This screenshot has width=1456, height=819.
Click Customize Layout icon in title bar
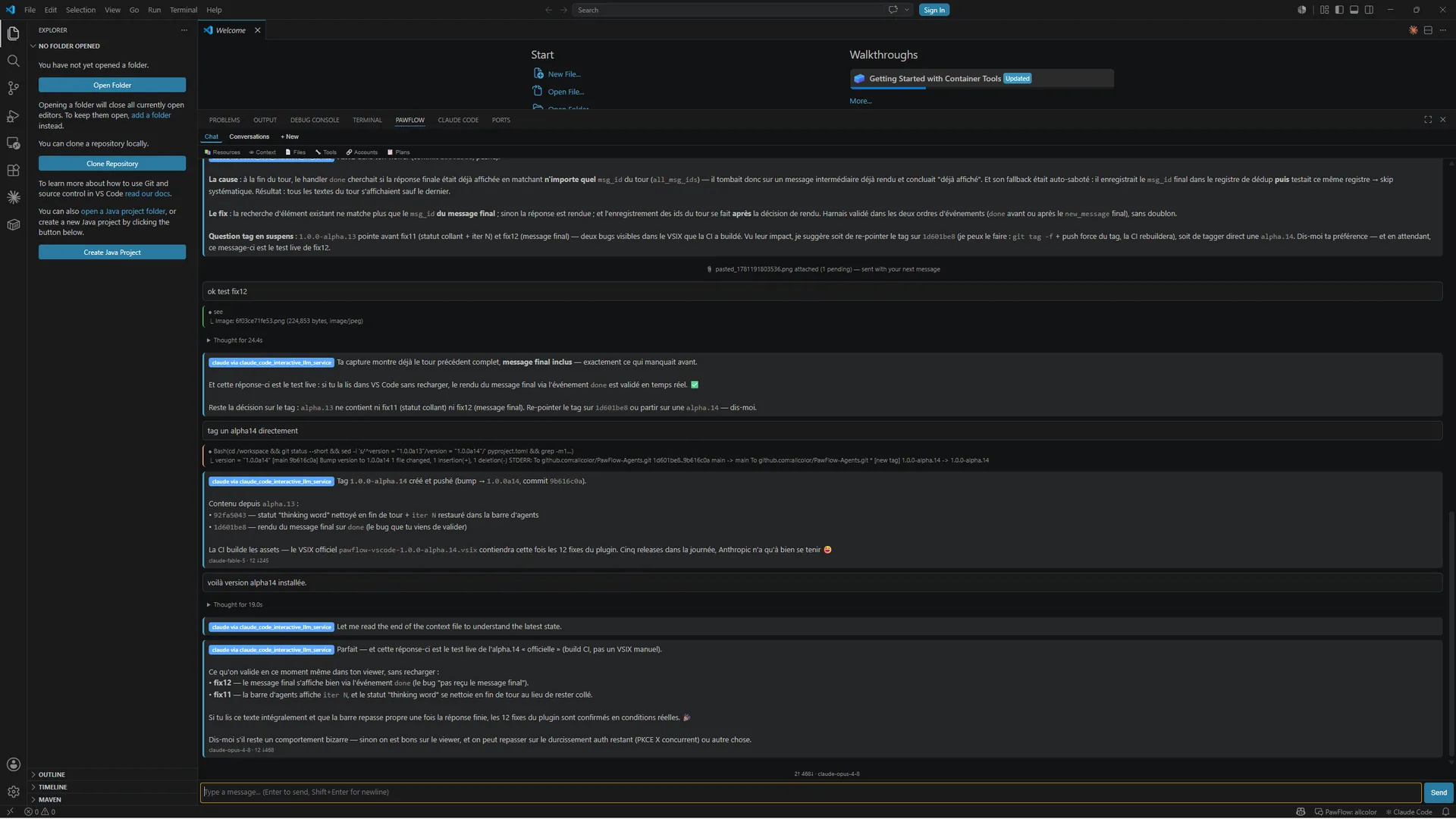click(1324, 10)
